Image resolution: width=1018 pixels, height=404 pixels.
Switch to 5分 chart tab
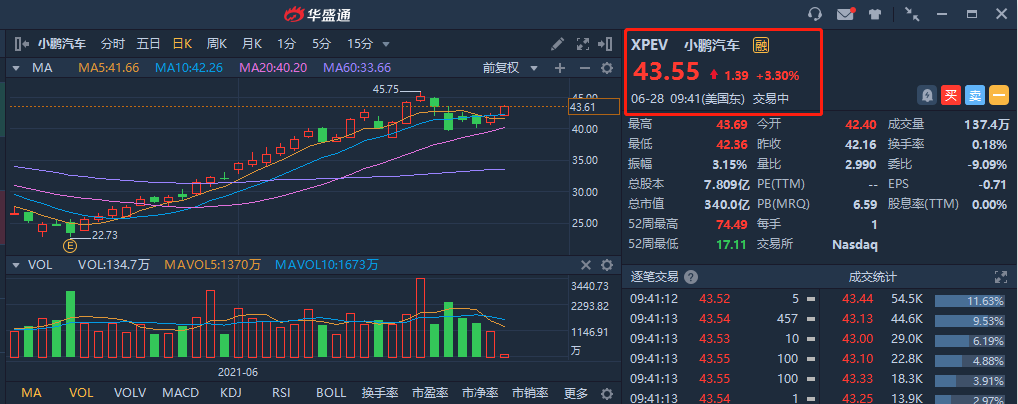pyautogui.click(x=321, y=44)
